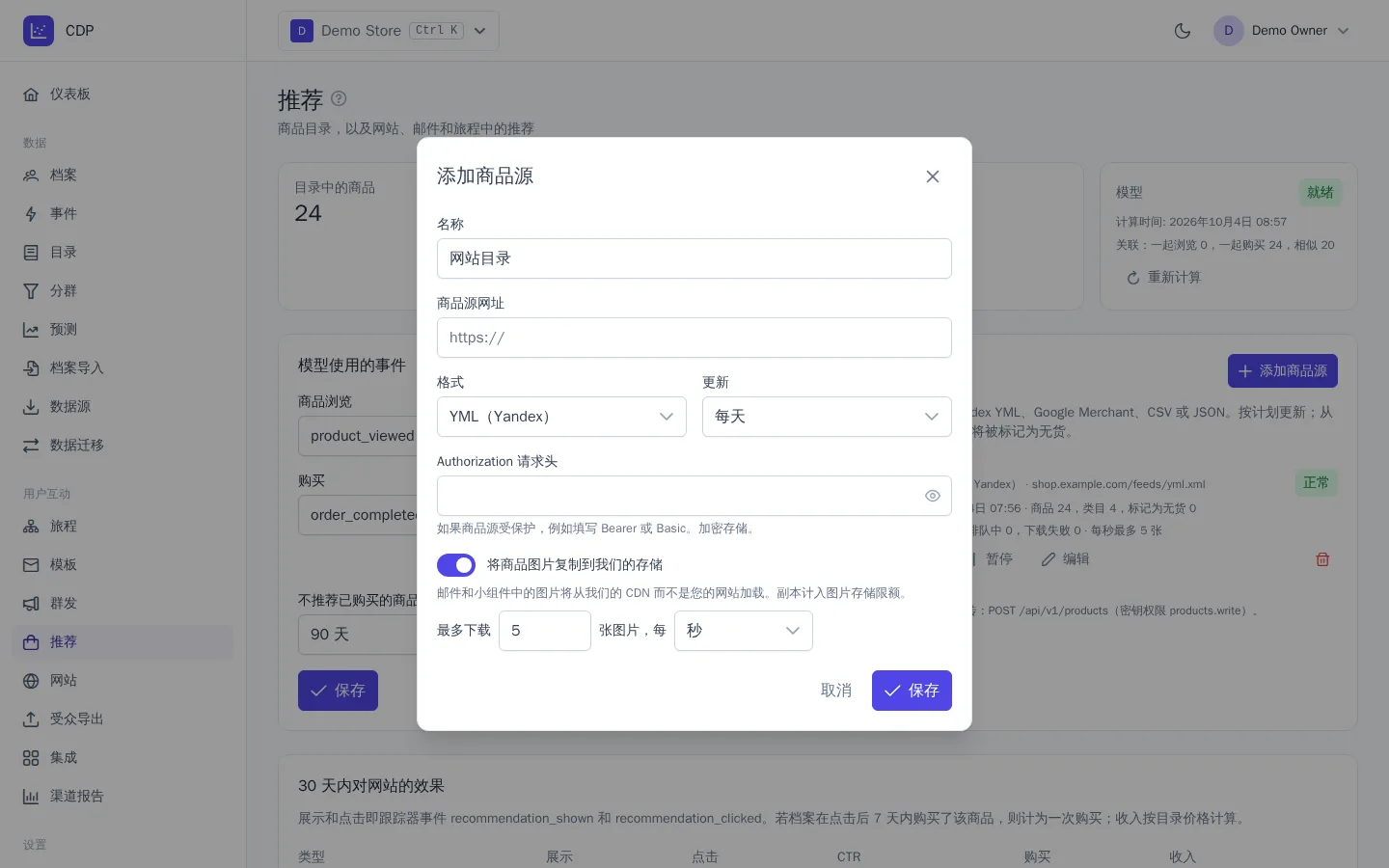Click the 最多下载 number field
This screenshot has width=1389, height=868.
(x=545, y=631)
